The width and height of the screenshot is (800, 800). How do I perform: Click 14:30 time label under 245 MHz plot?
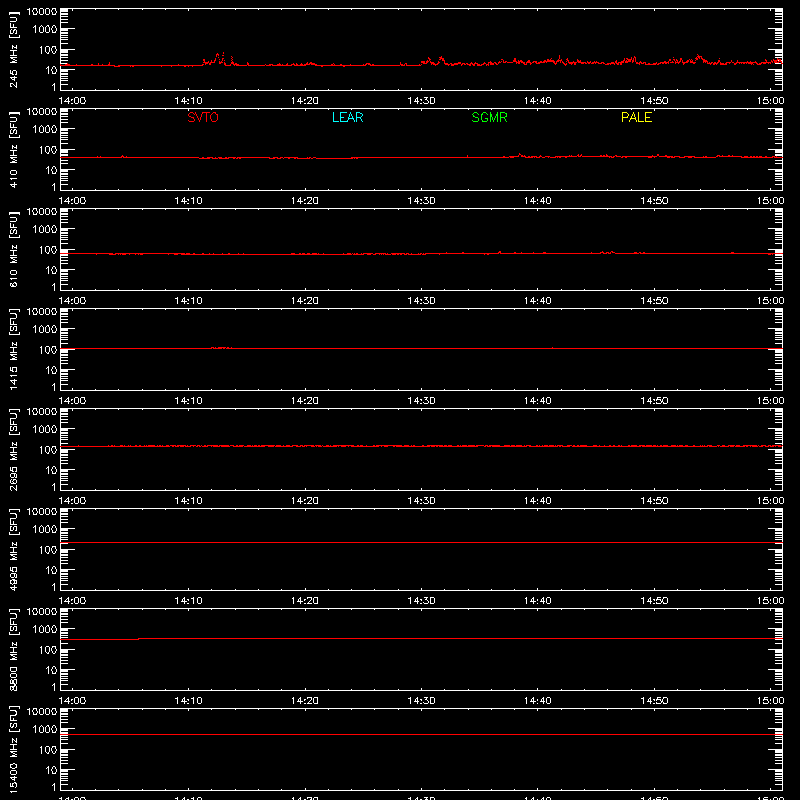[421, 101]
